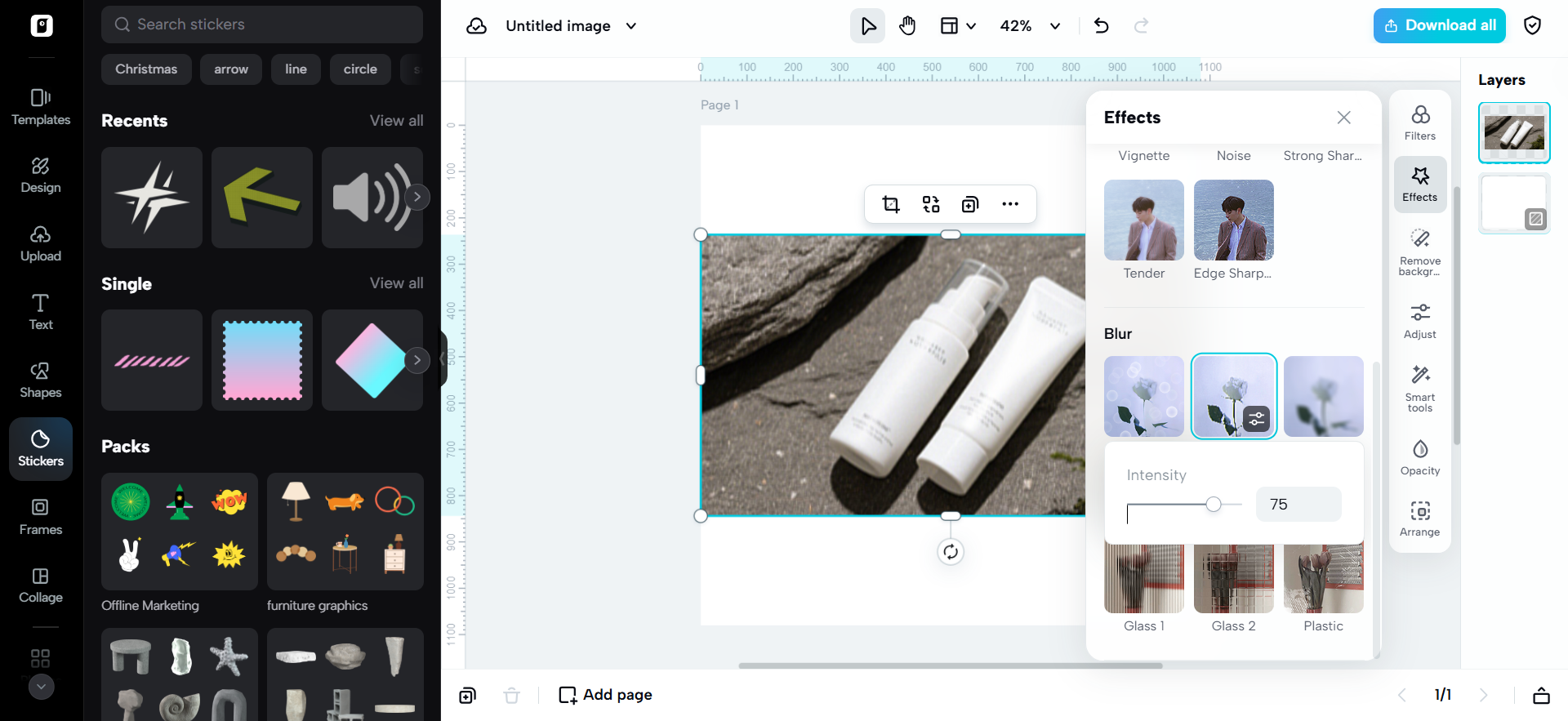This screenshot has width=1568, height=721.
Task: Add the four-point star sticker
Action: [x=152, y=198]
